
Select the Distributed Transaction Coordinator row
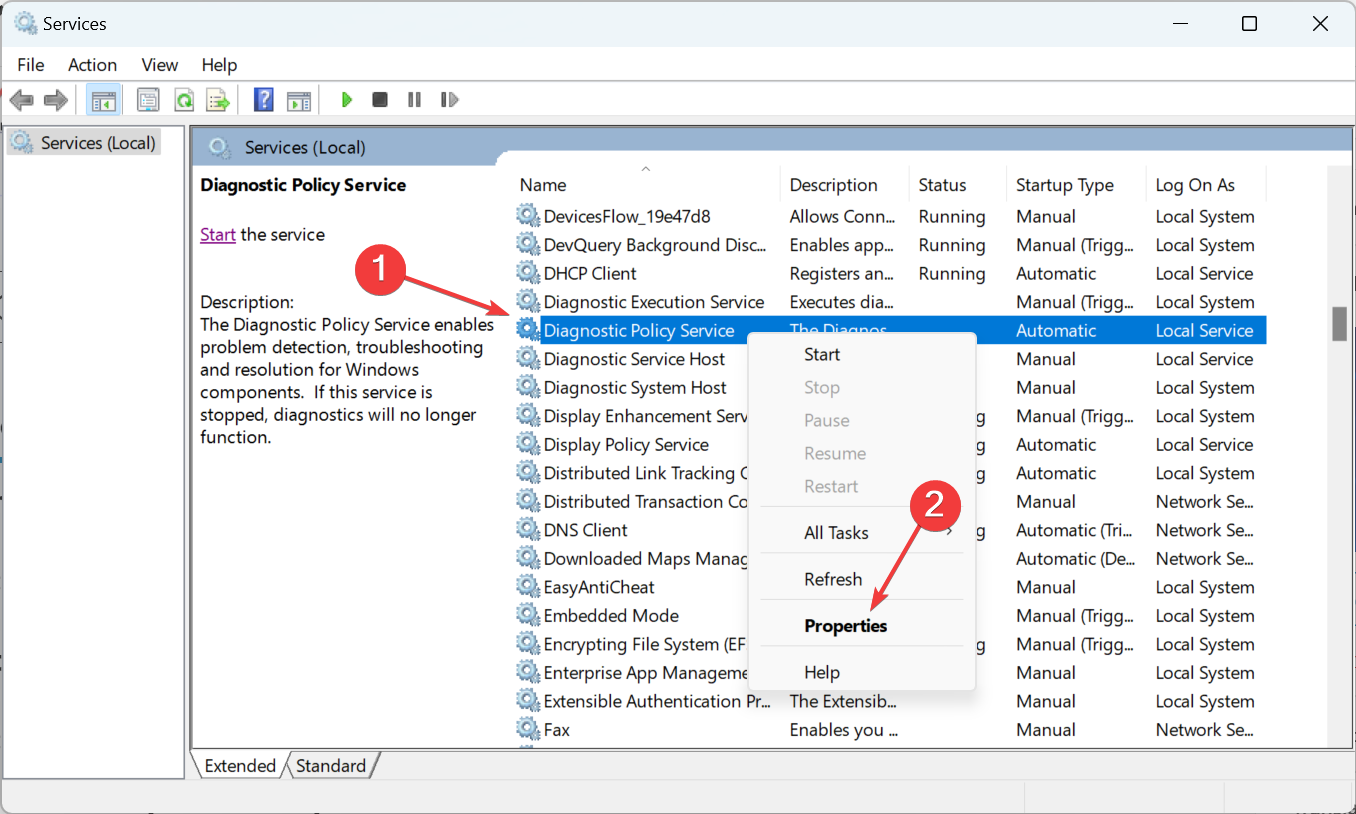890,502
